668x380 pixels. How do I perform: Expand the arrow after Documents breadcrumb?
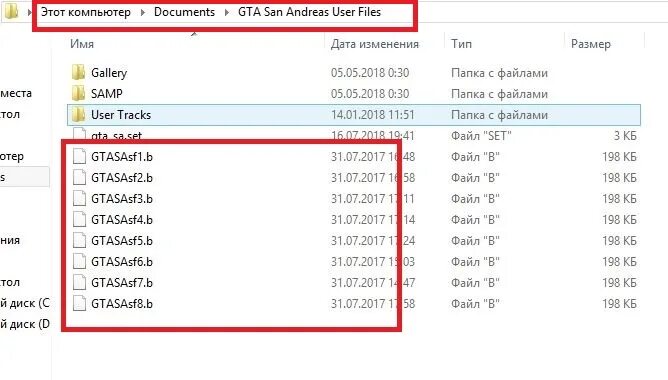click(x=227, y=12)
